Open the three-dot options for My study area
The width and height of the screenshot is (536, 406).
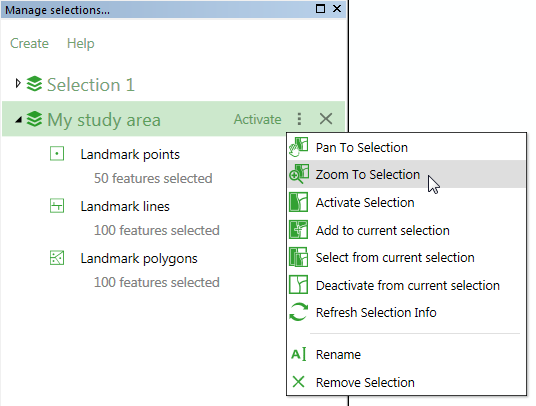click(299, 119)
